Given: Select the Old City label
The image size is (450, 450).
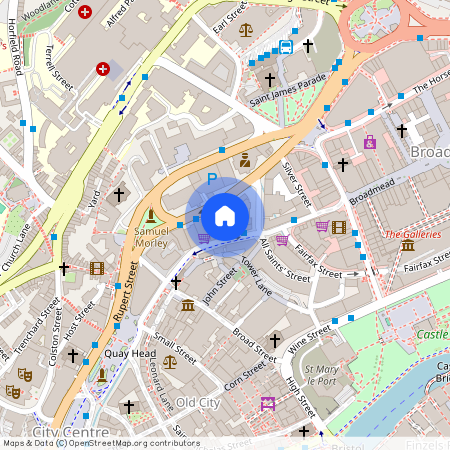Looking at the screenshot, I should tap(198, 403).
